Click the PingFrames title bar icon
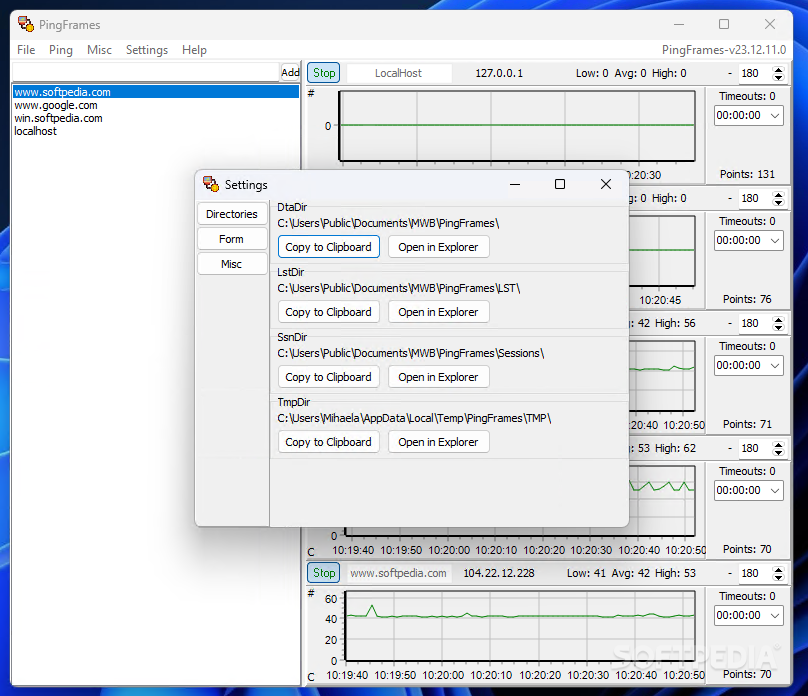 click(x=26, y=24)
